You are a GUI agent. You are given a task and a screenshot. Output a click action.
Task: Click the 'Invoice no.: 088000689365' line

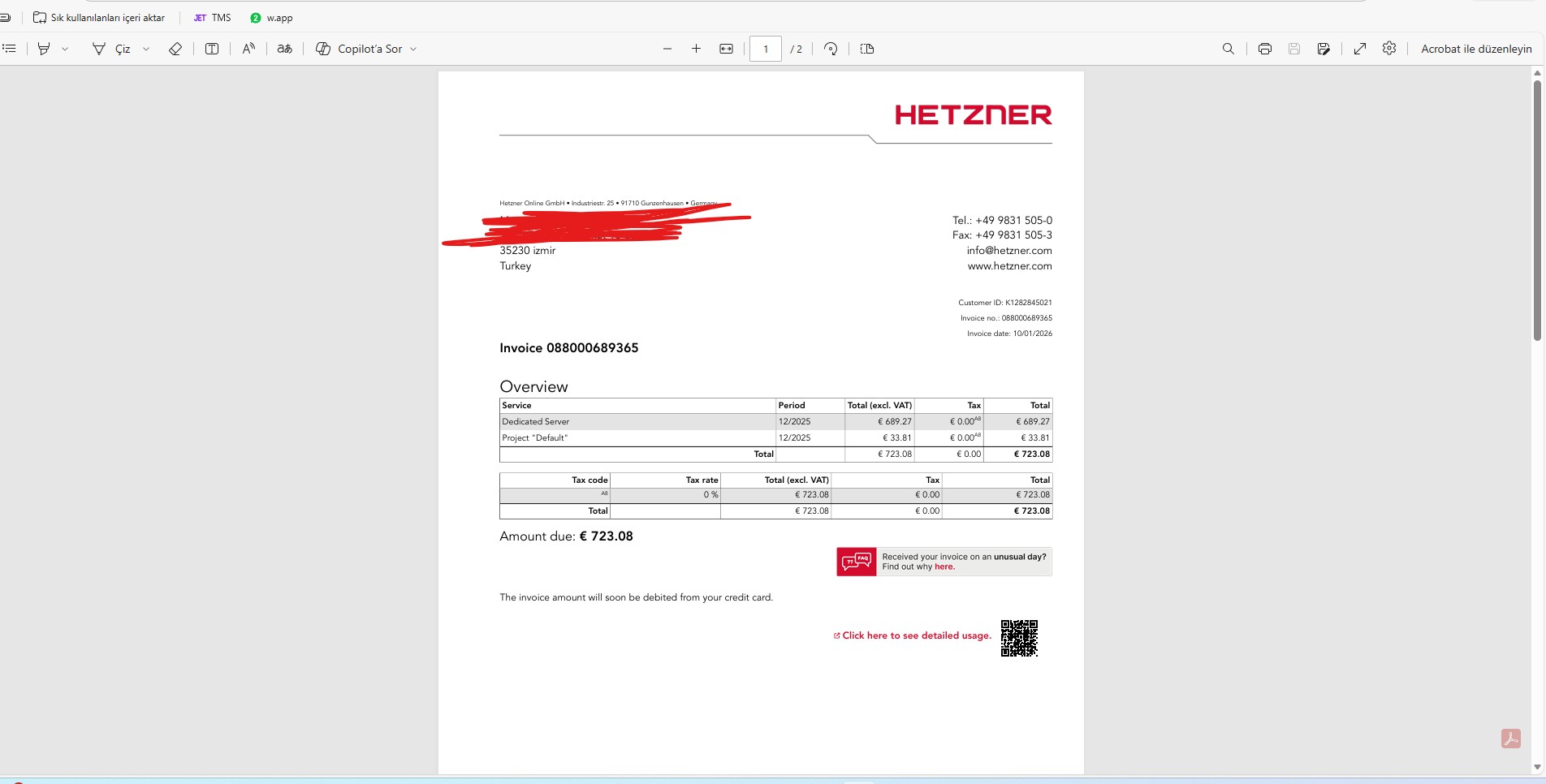(x=1006, y=318)
